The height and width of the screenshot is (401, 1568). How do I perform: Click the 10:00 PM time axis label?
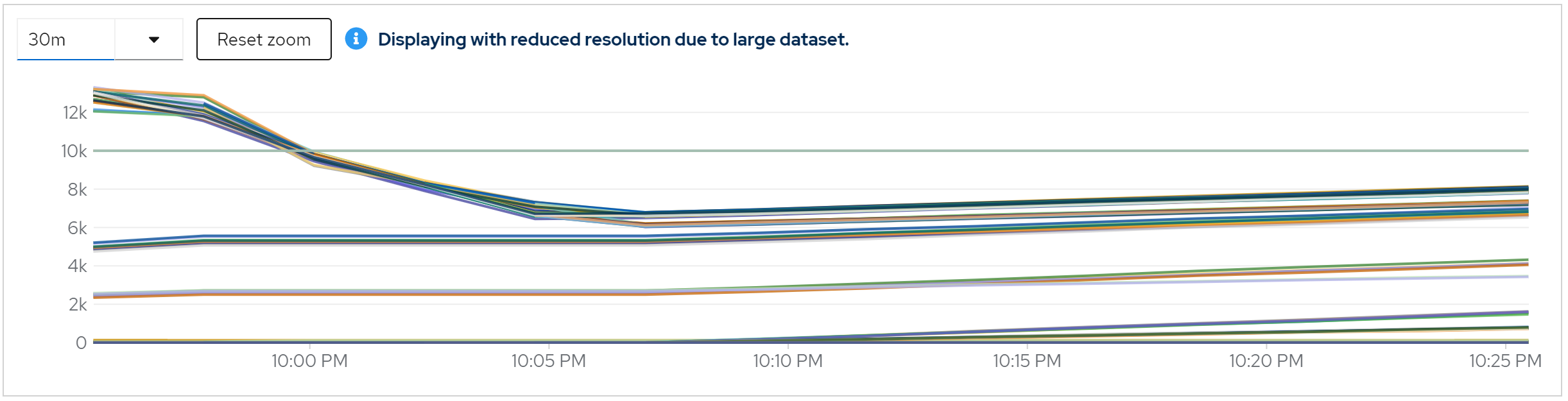point(309,361)
